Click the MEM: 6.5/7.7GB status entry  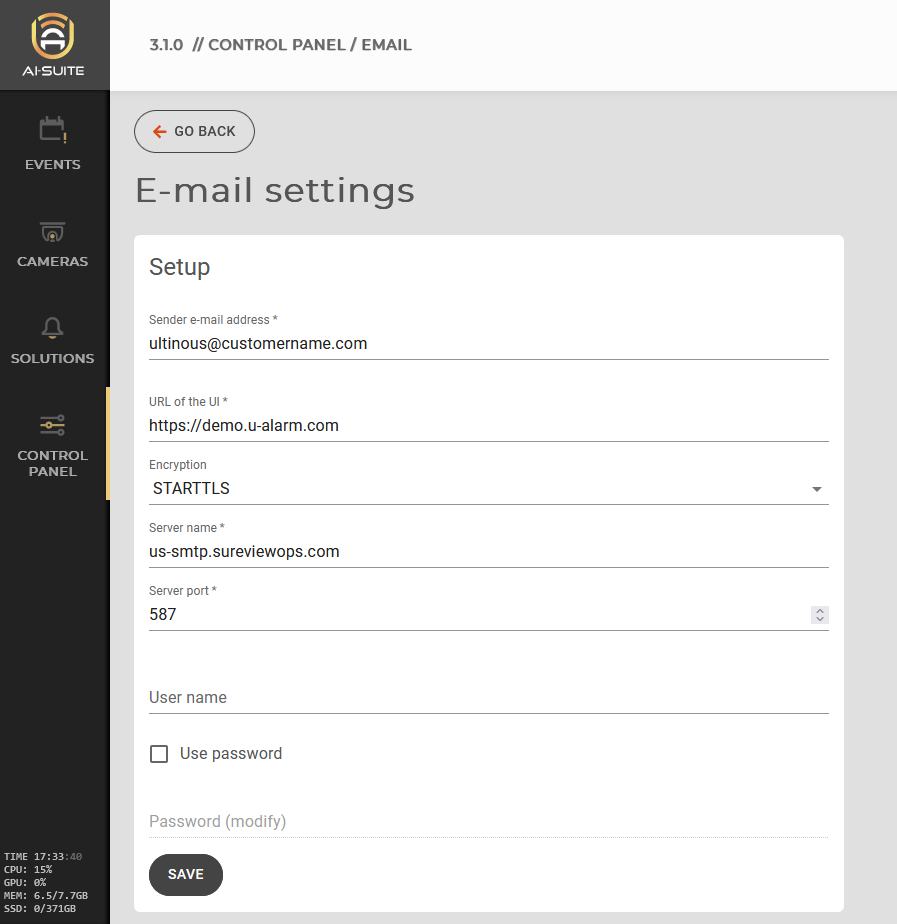tap(46, 895)
